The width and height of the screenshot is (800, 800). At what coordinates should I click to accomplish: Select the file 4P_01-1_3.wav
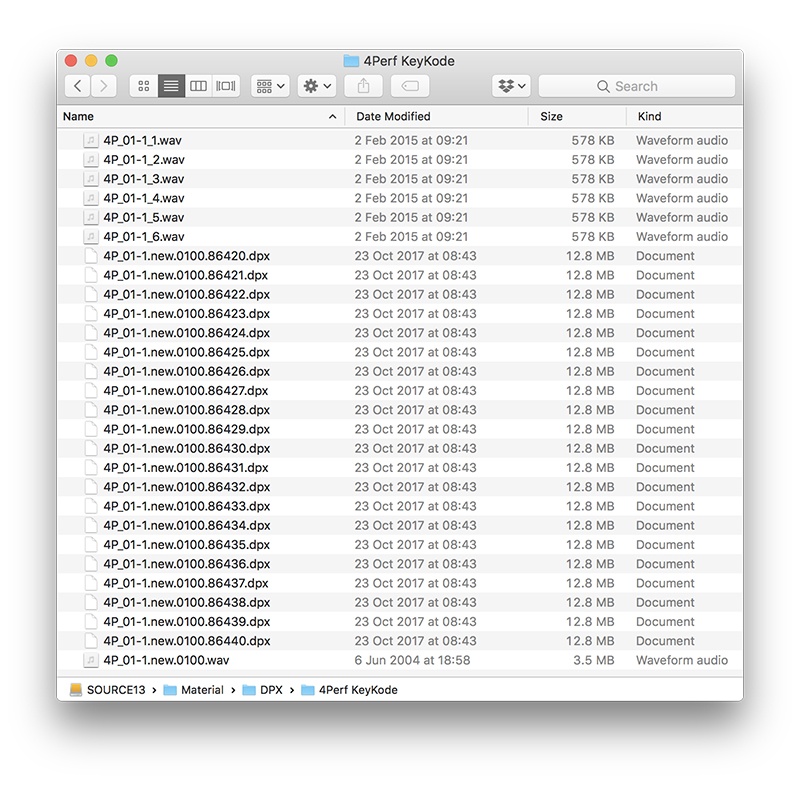145,179
